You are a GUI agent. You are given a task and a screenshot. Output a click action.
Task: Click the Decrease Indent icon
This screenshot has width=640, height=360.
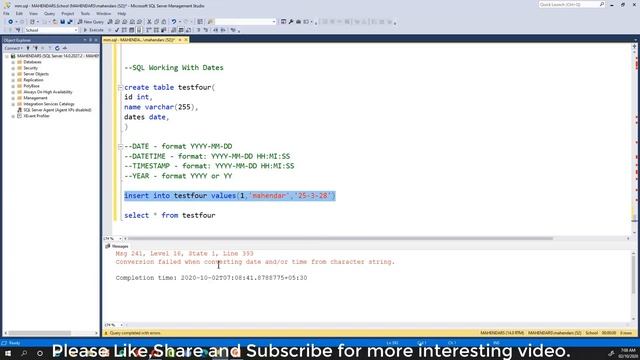point(216,30)
